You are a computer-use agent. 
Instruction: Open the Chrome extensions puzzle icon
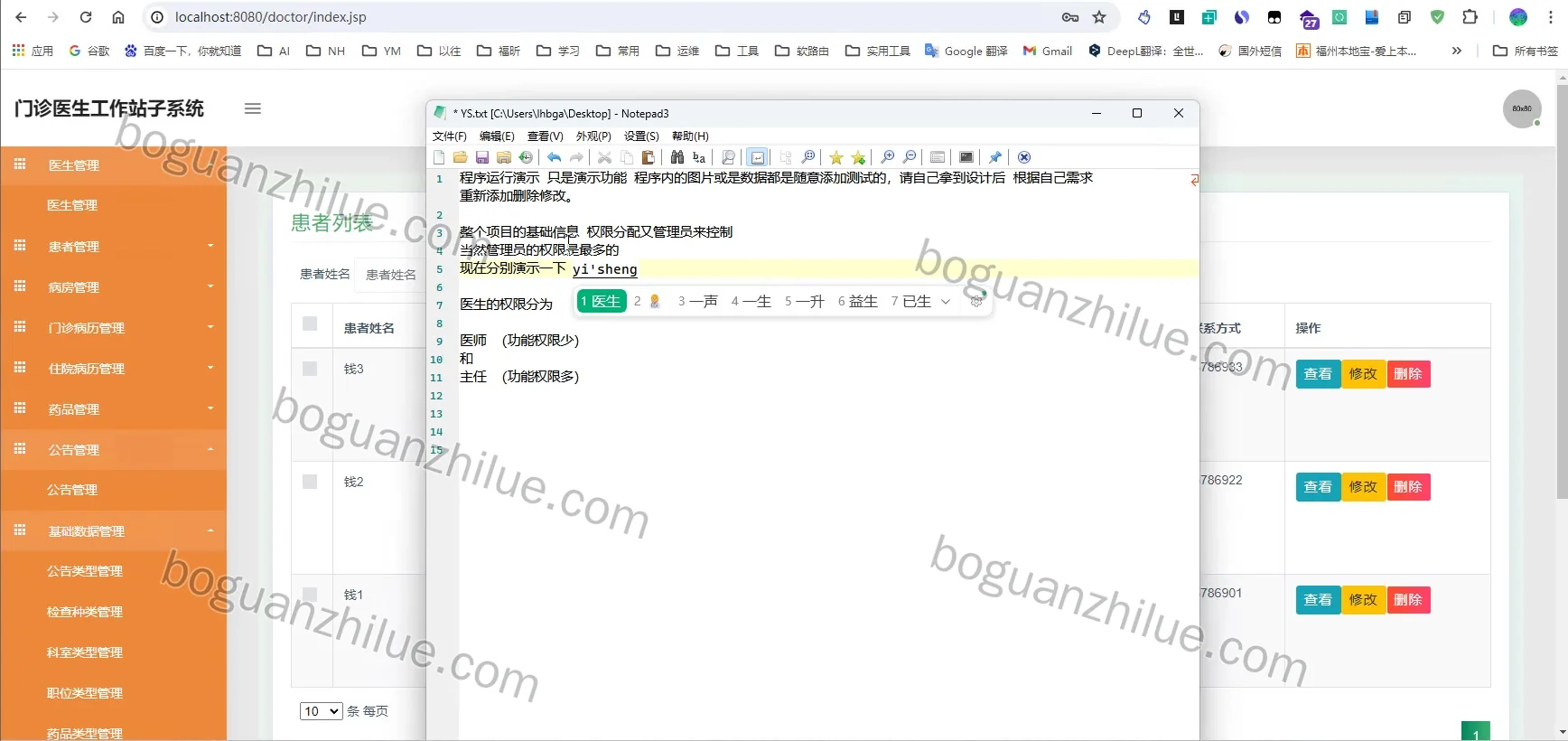point(1470,17)
